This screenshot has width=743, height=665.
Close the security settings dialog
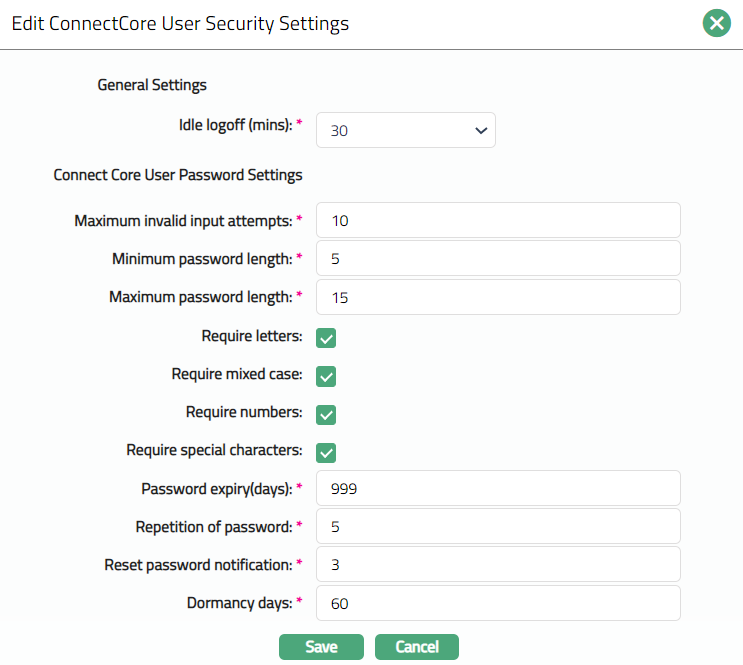click(716, 23)
